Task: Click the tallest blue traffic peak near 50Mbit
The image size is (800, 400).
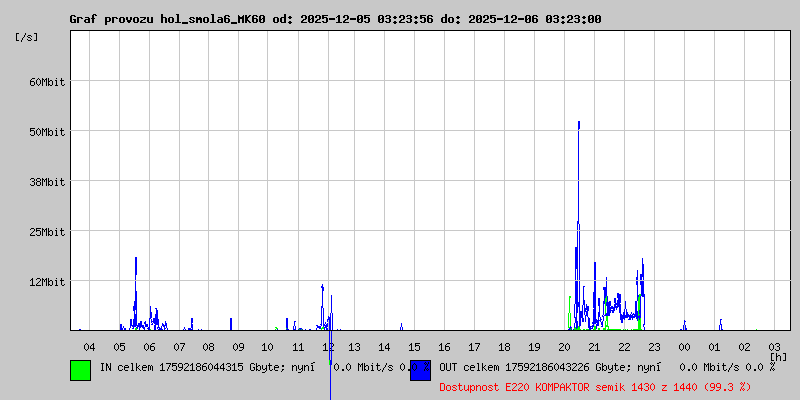Action: pyautogui.click(x=578, y=125)
